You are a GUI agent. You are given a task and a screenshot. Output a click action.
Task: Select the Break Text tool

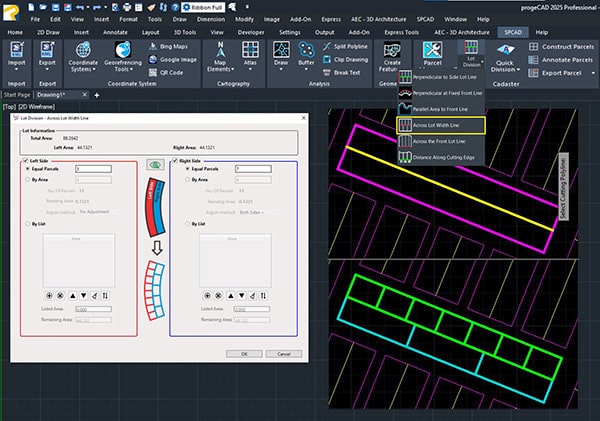(342, 72)
